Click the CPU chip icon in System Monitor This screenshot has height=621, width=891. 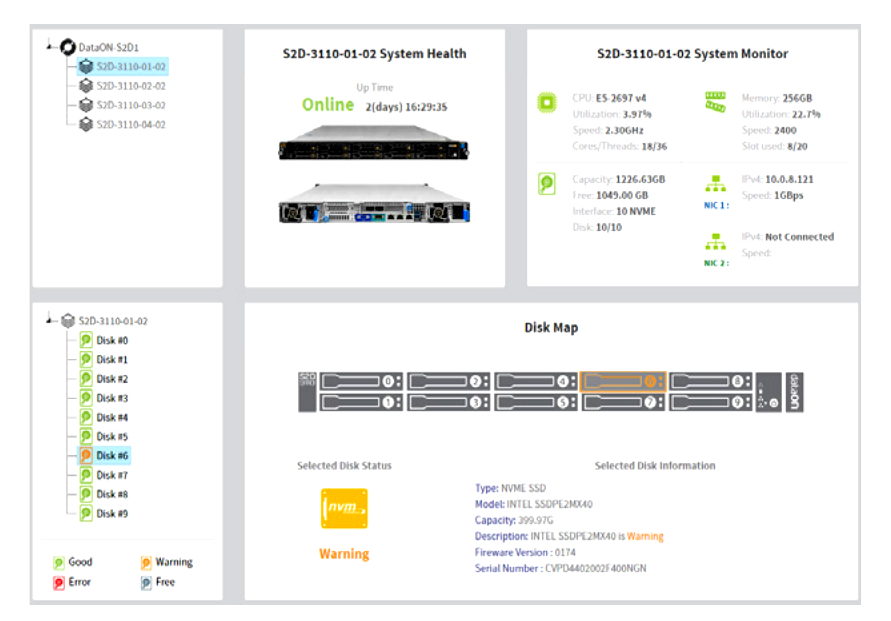(547, 102)
